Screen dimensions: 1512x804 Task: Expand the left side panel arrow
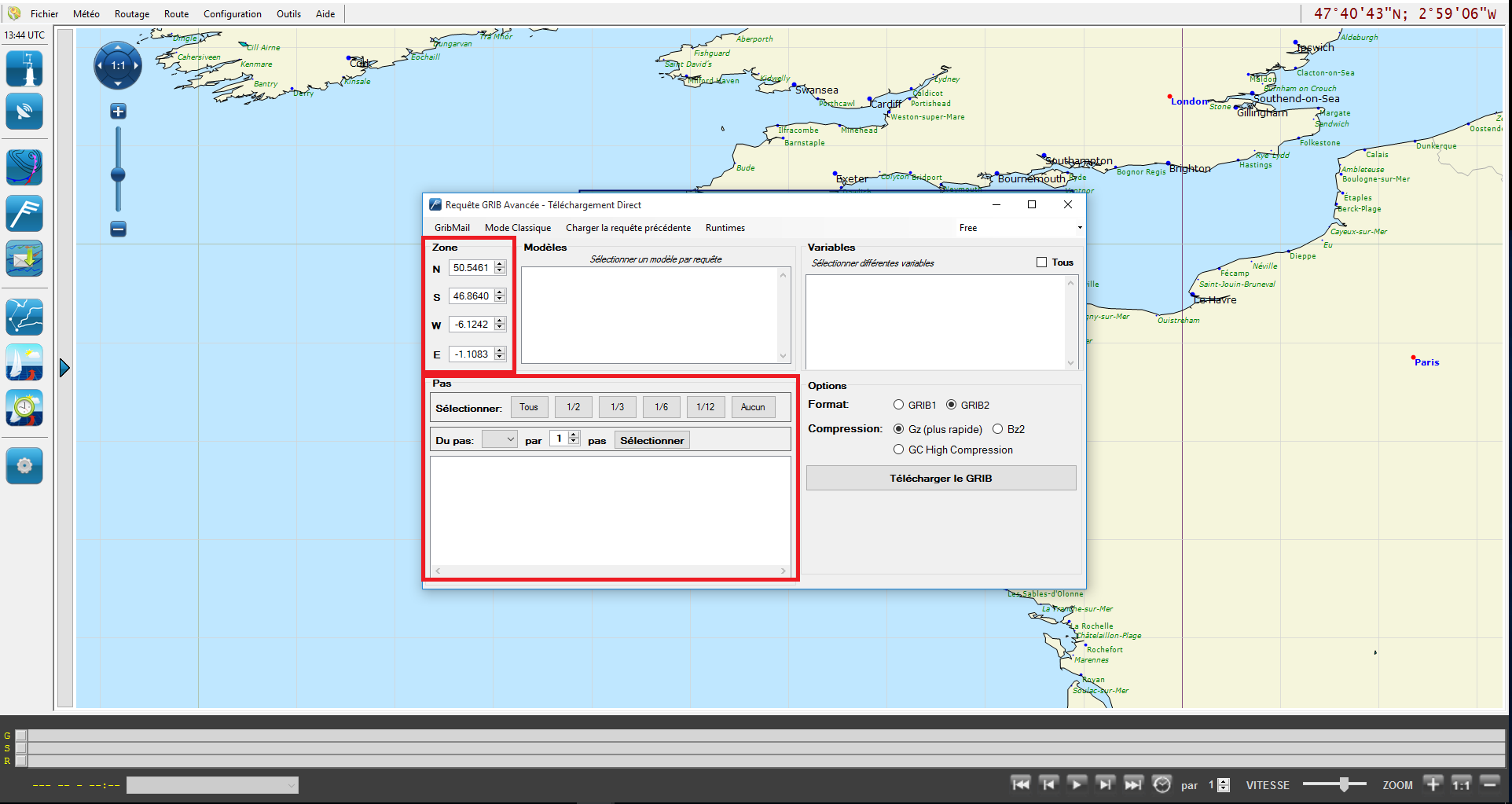click(64, 368)
